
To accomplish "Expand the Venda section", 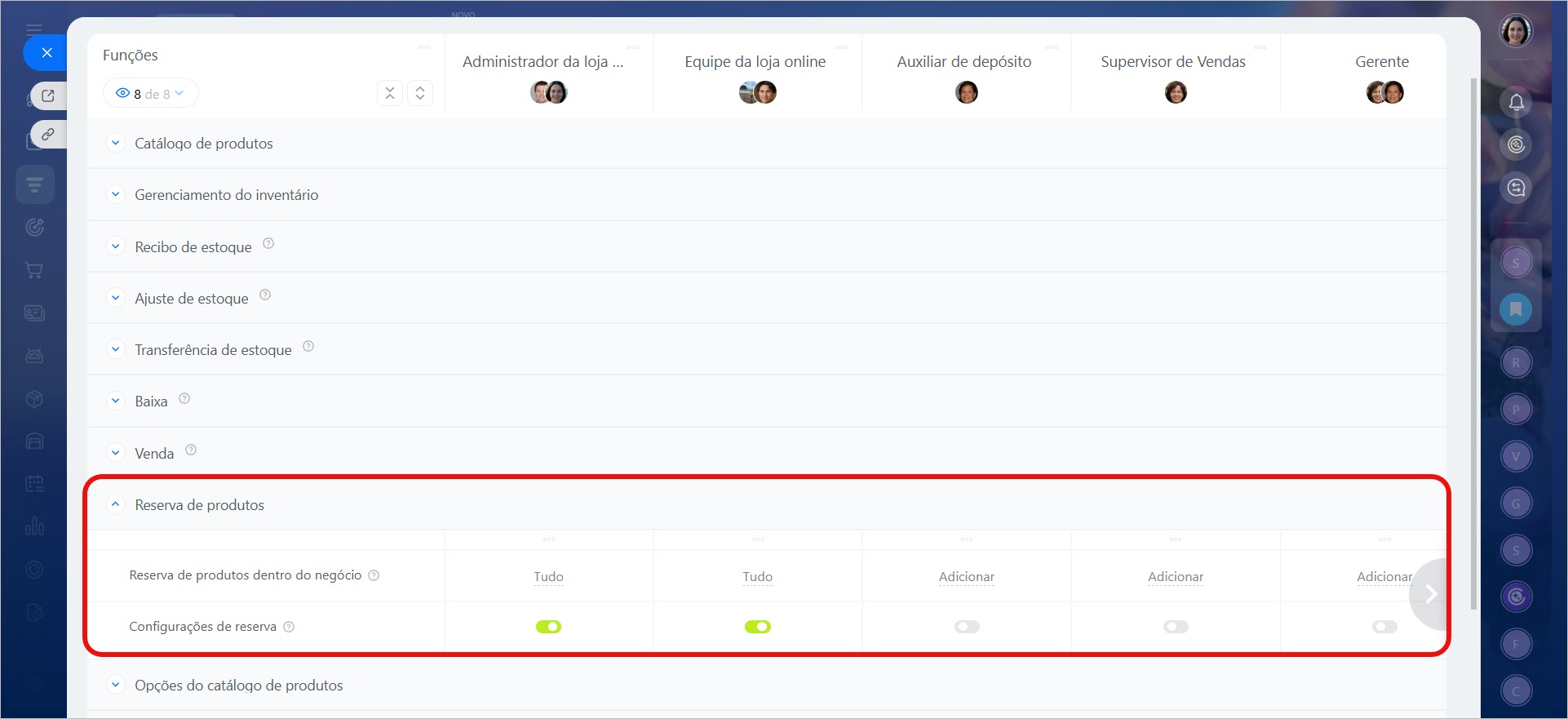I will [x=116, y=453].
